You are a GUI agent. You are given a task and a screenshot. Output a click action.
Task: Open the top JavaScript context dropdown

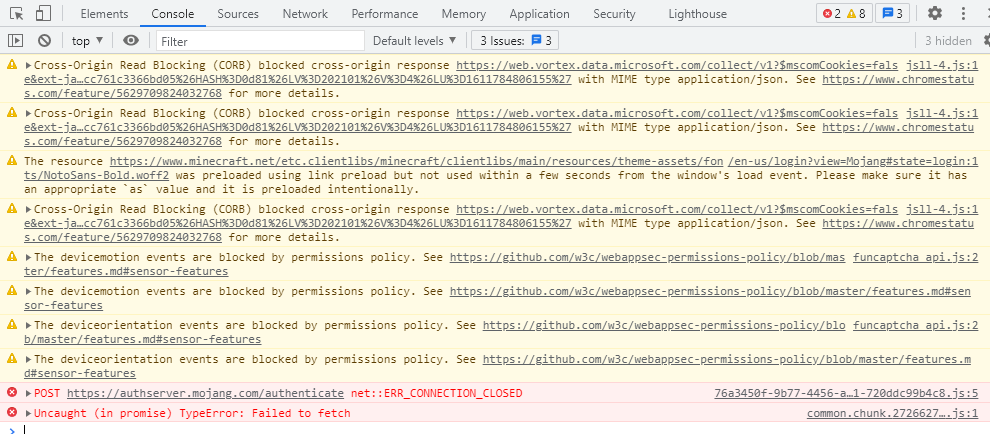coord(88,41)
